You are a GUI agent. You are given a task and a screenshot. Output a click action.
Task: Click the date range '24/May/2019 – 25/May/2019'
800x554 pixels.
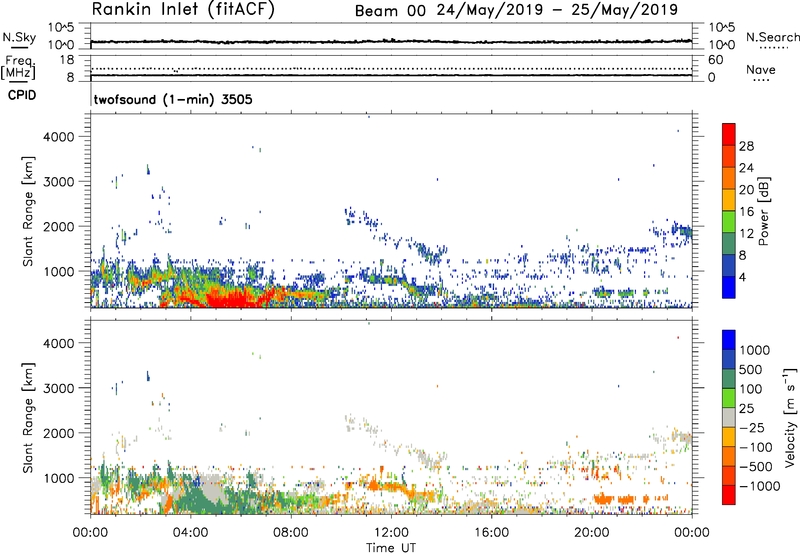click(557, 10)
